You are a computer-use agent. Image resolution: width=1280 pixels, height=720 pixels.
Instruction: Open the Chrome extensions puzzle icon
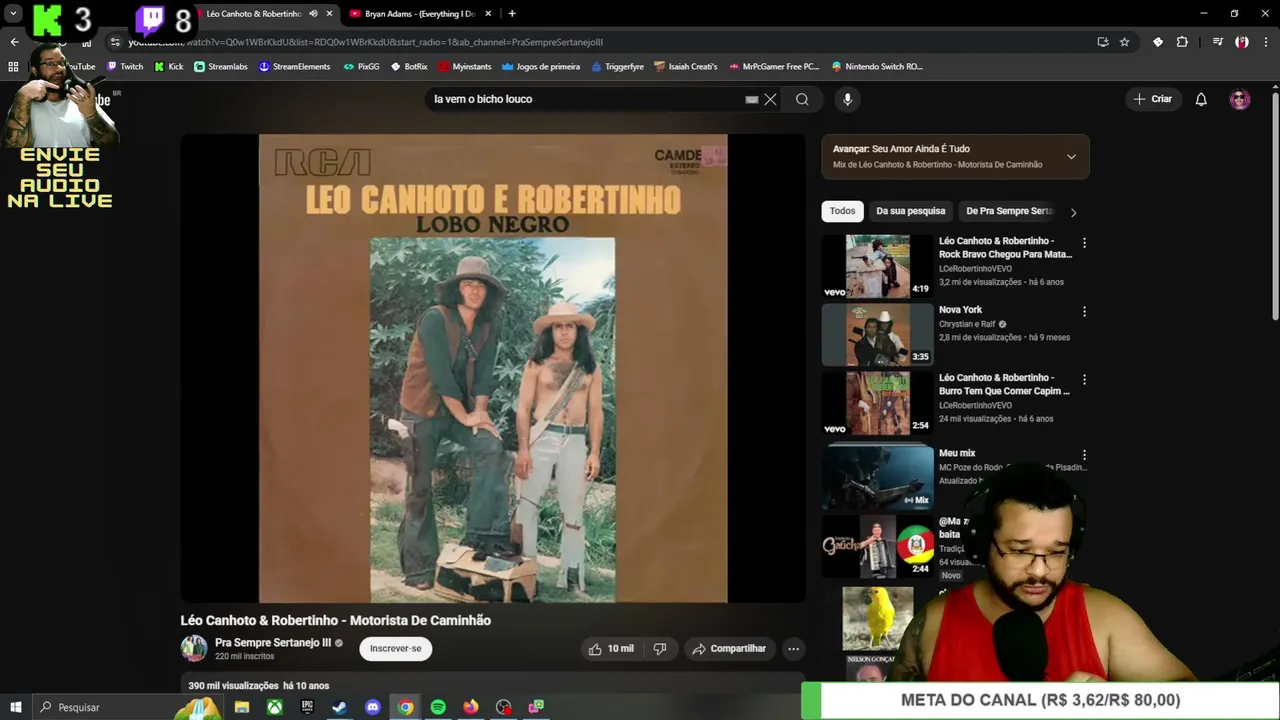[1182, 42]
